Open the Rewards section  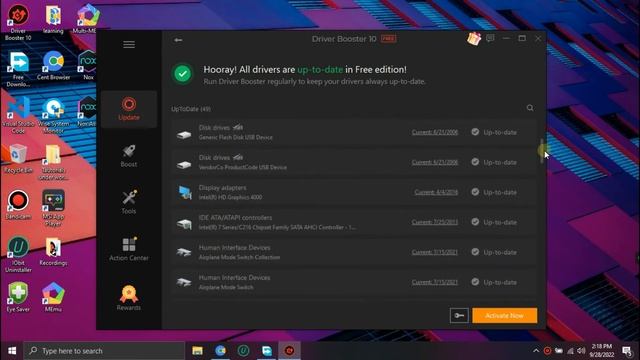(129, 298)
